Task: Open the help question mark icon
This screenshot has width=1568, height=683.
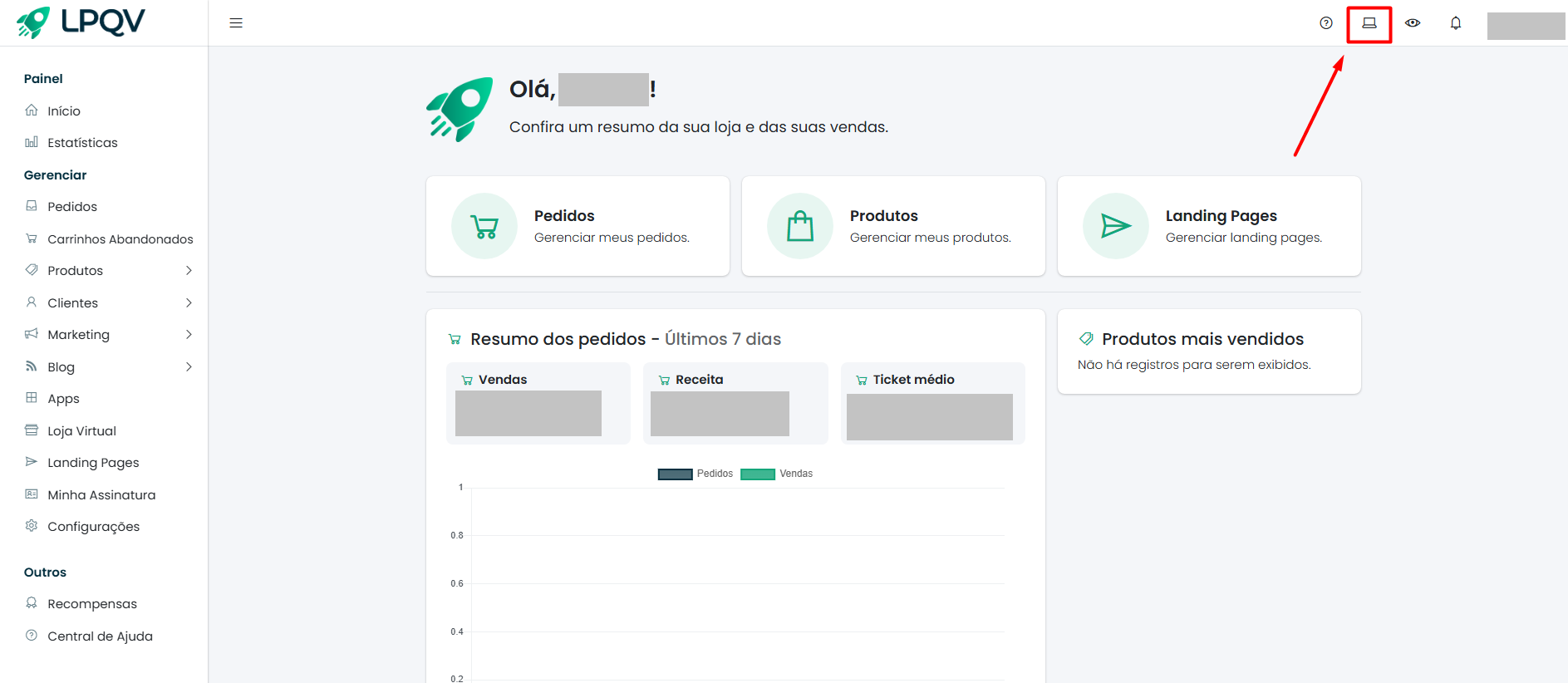Action: [1325, 23]
